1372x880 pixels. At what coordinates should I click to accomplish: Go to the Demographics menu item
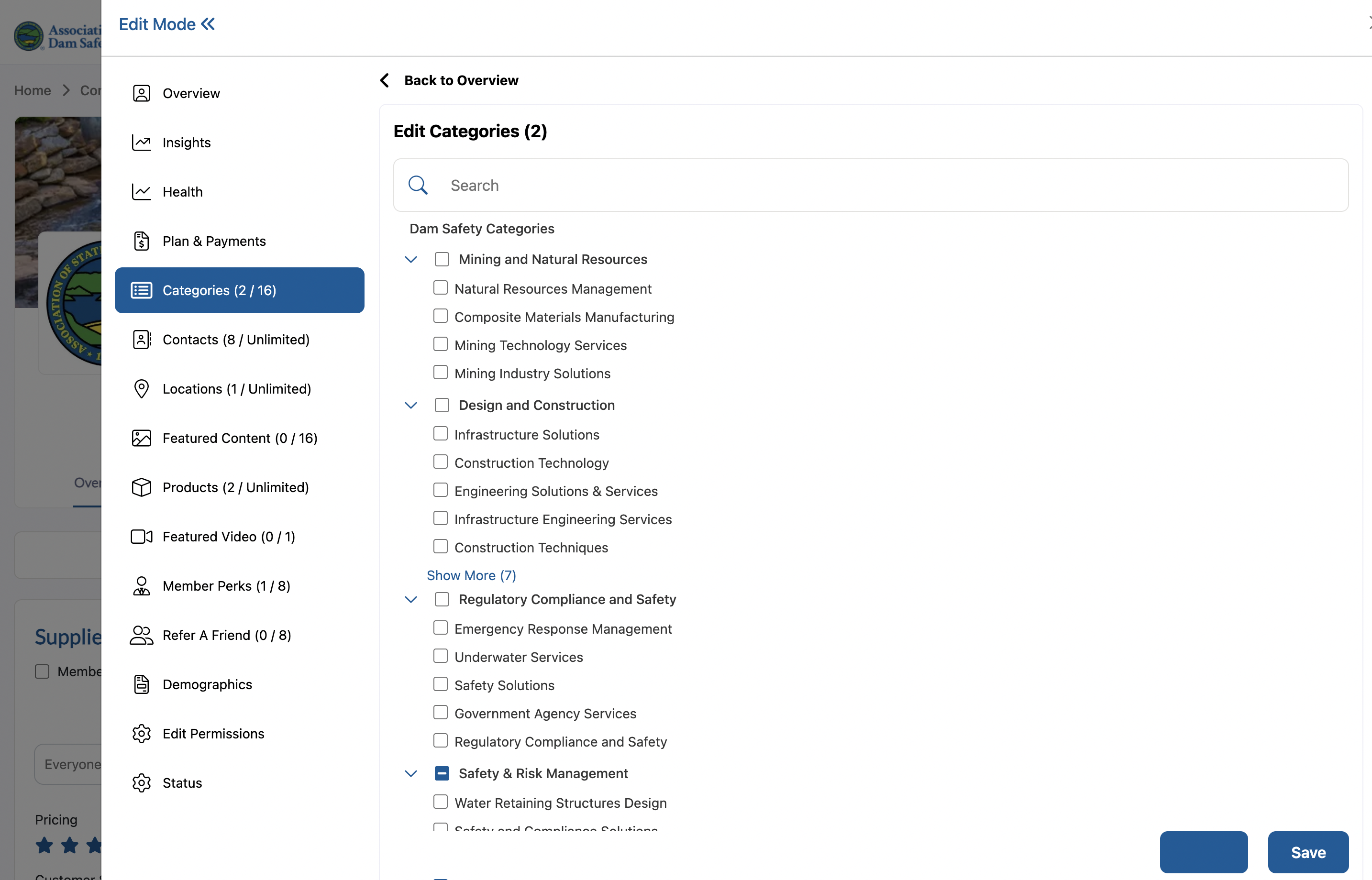tap(207, 684)
